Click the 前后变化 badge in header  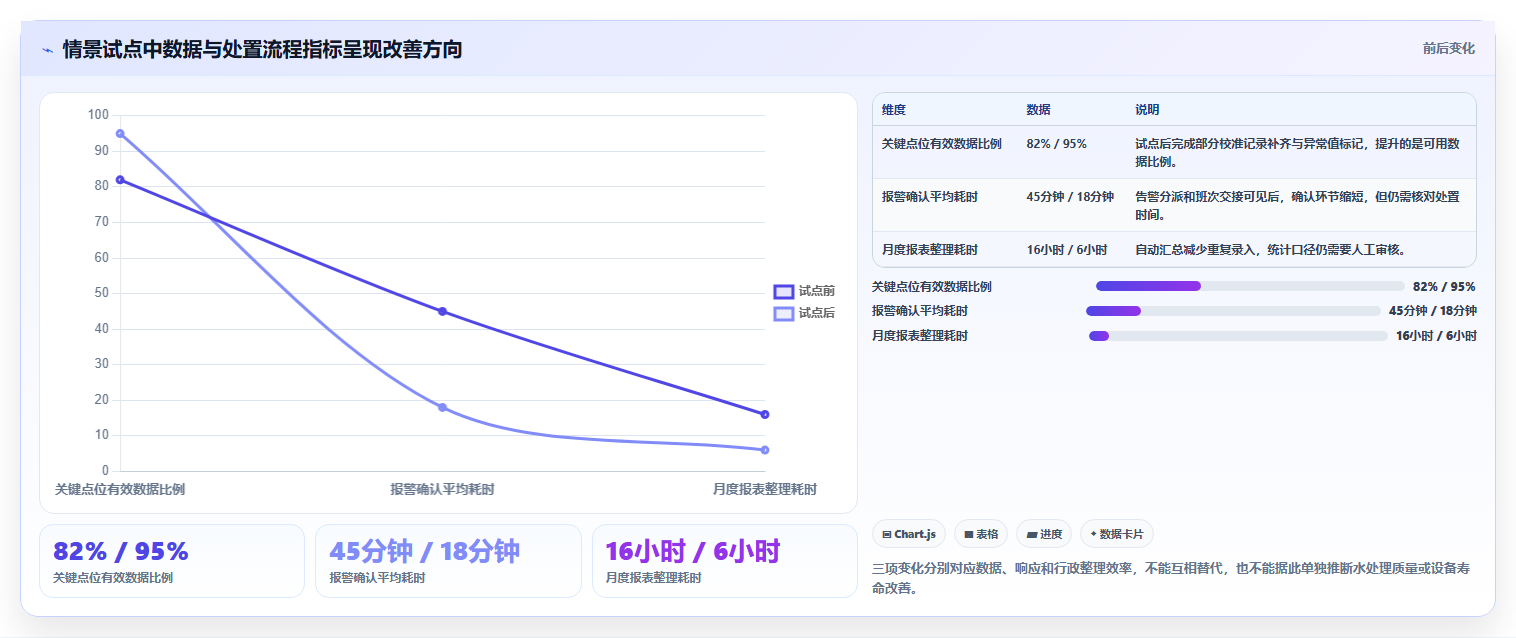pyautogui.click(x=1448, y=48)
